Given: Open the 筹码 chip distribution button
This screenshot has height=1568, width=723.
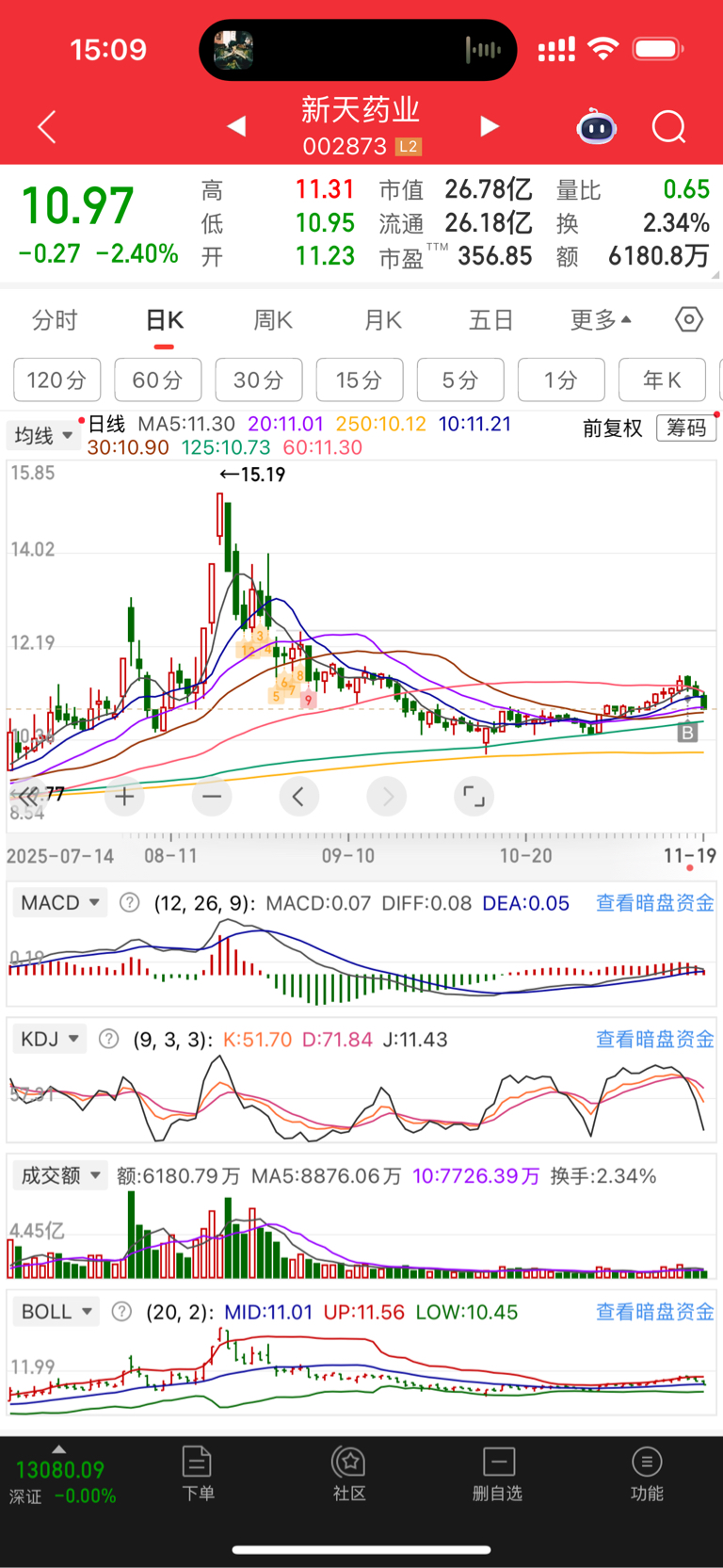Looking at the screenshot, I should [686, 428].
